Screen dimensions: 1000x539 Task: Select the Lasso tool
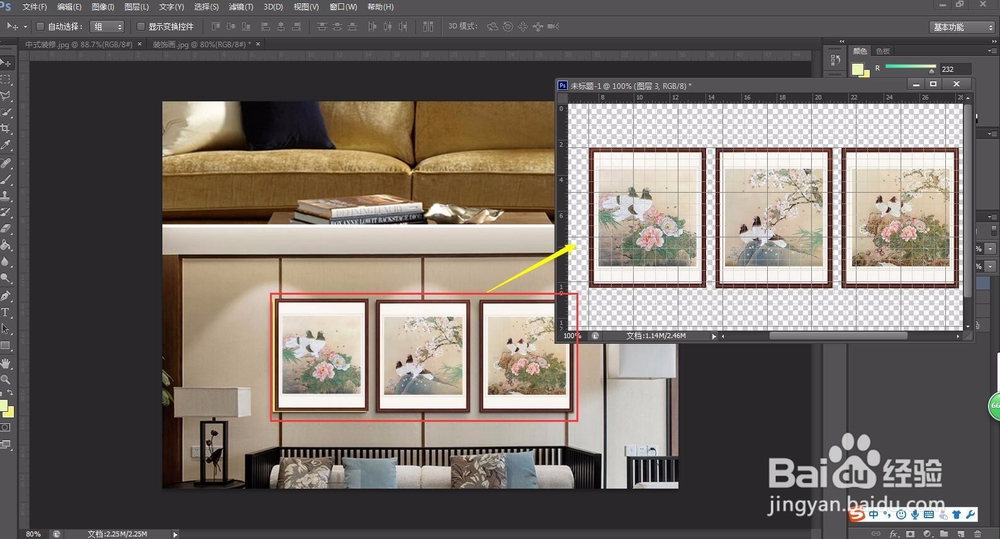[6, 96]
